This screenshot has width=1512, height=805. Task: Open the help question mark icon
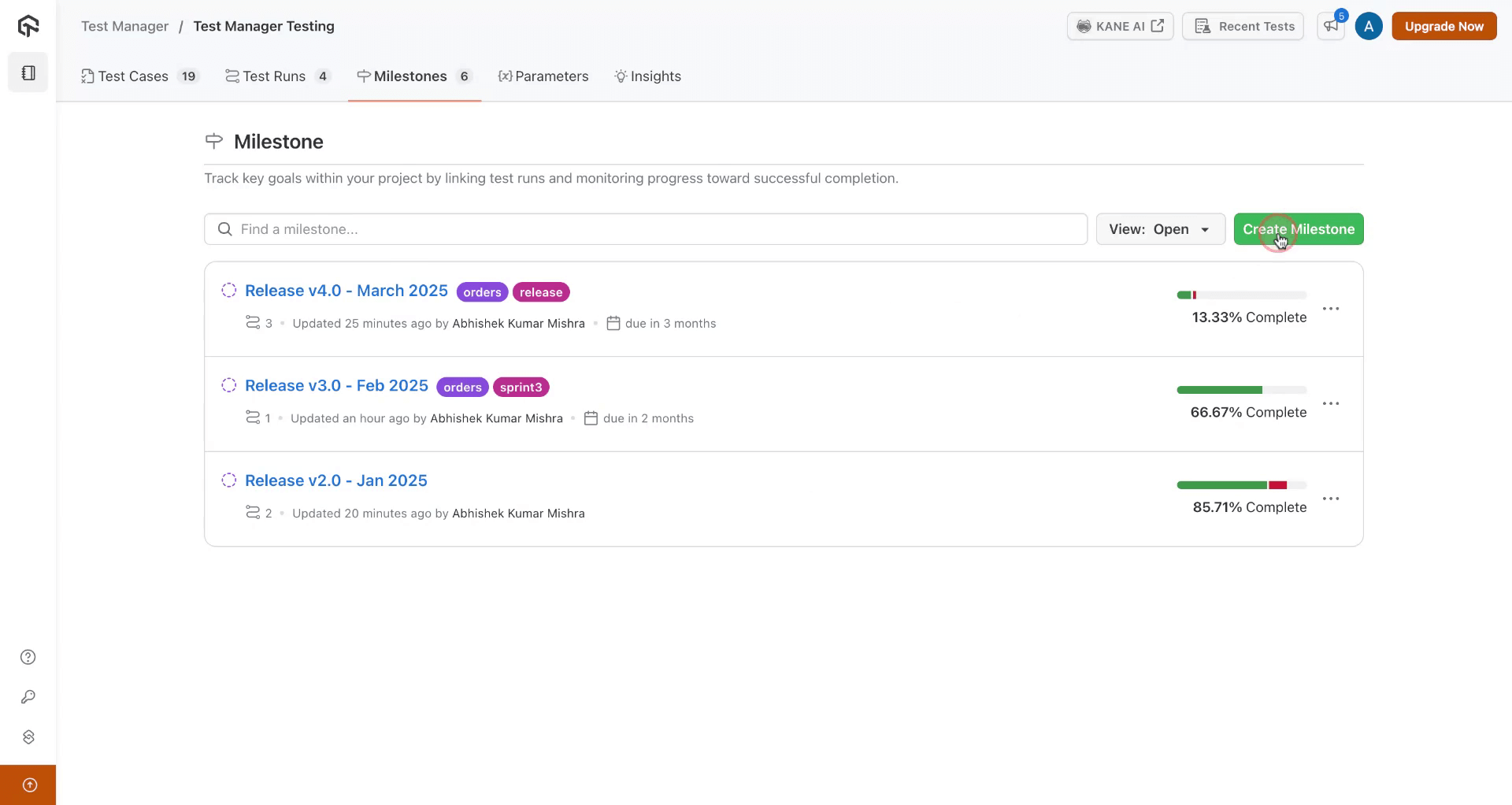[x=28, y=657]
